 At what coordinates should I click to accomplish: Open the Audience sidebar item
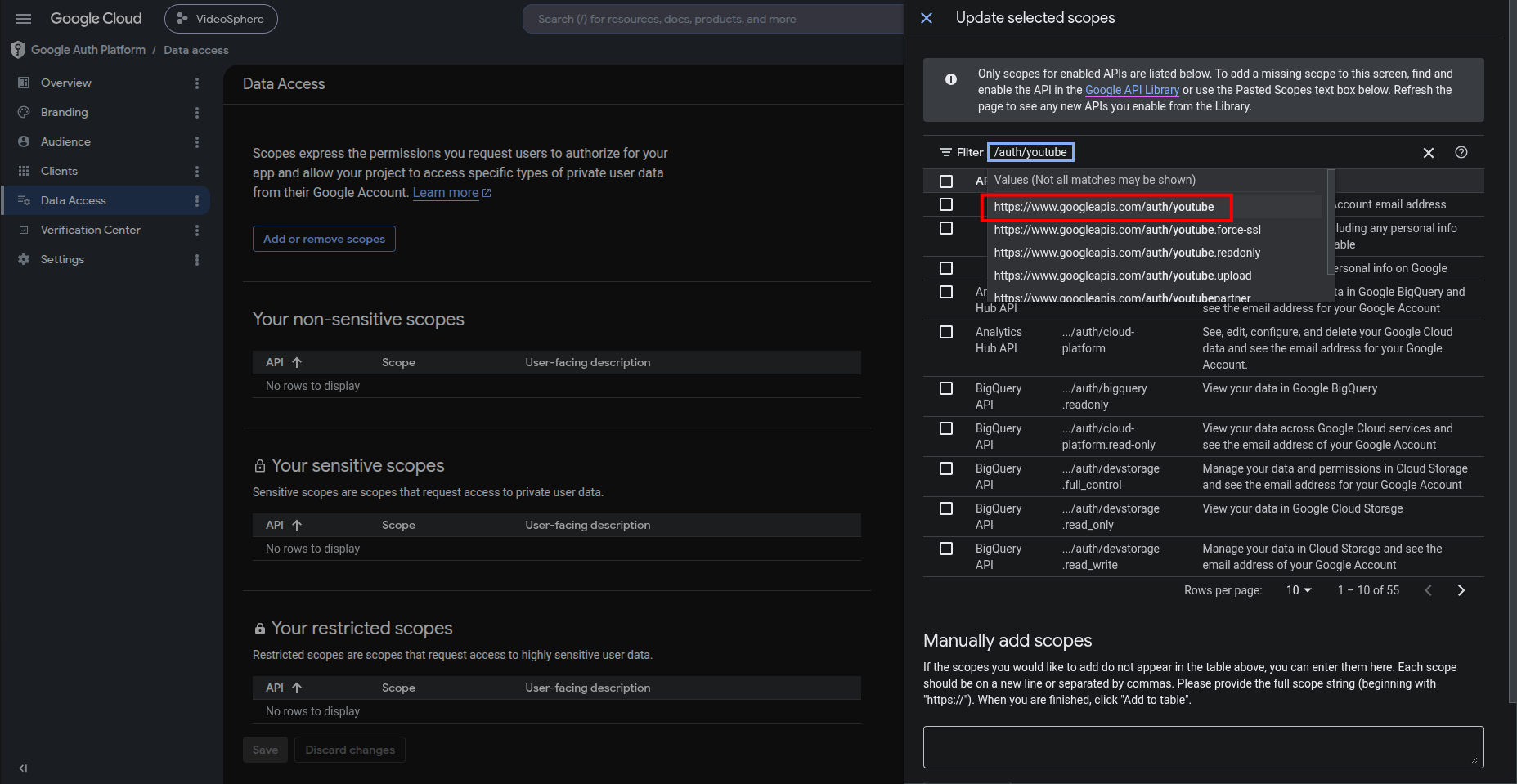click(65, 142)
